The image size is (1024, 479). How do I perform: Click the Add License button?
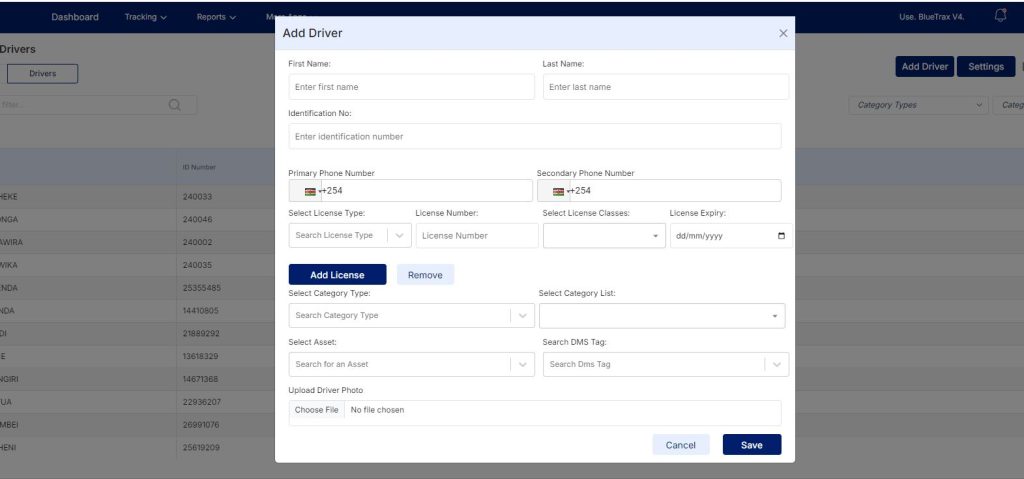point(337,275)
